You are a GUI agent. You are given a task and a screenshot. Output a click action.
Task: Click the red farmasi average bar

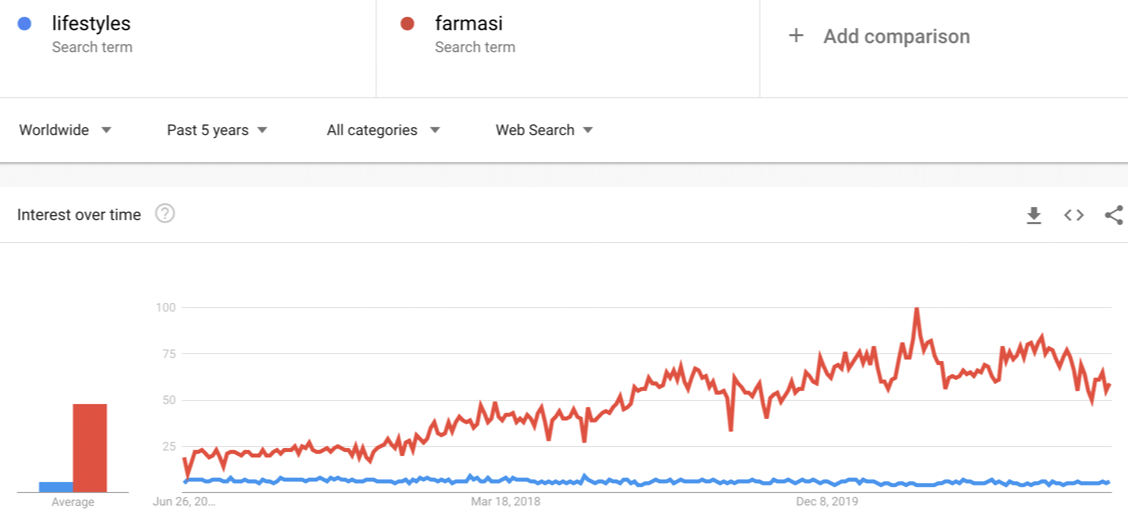point(90,448)
